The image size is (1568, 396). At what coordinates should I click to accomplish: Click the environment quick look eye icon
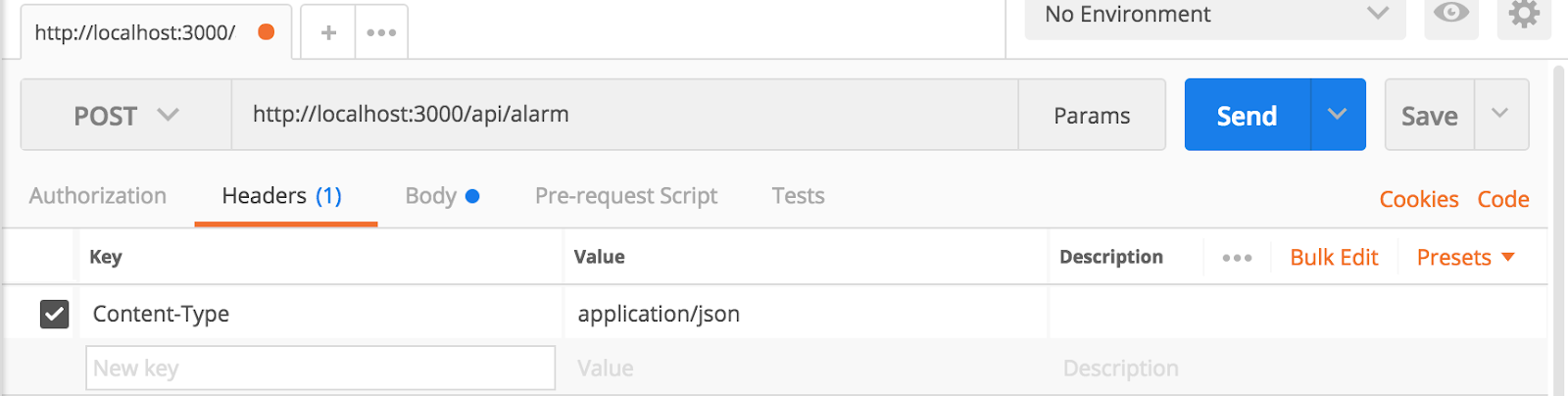click(x=1450, y=13)
